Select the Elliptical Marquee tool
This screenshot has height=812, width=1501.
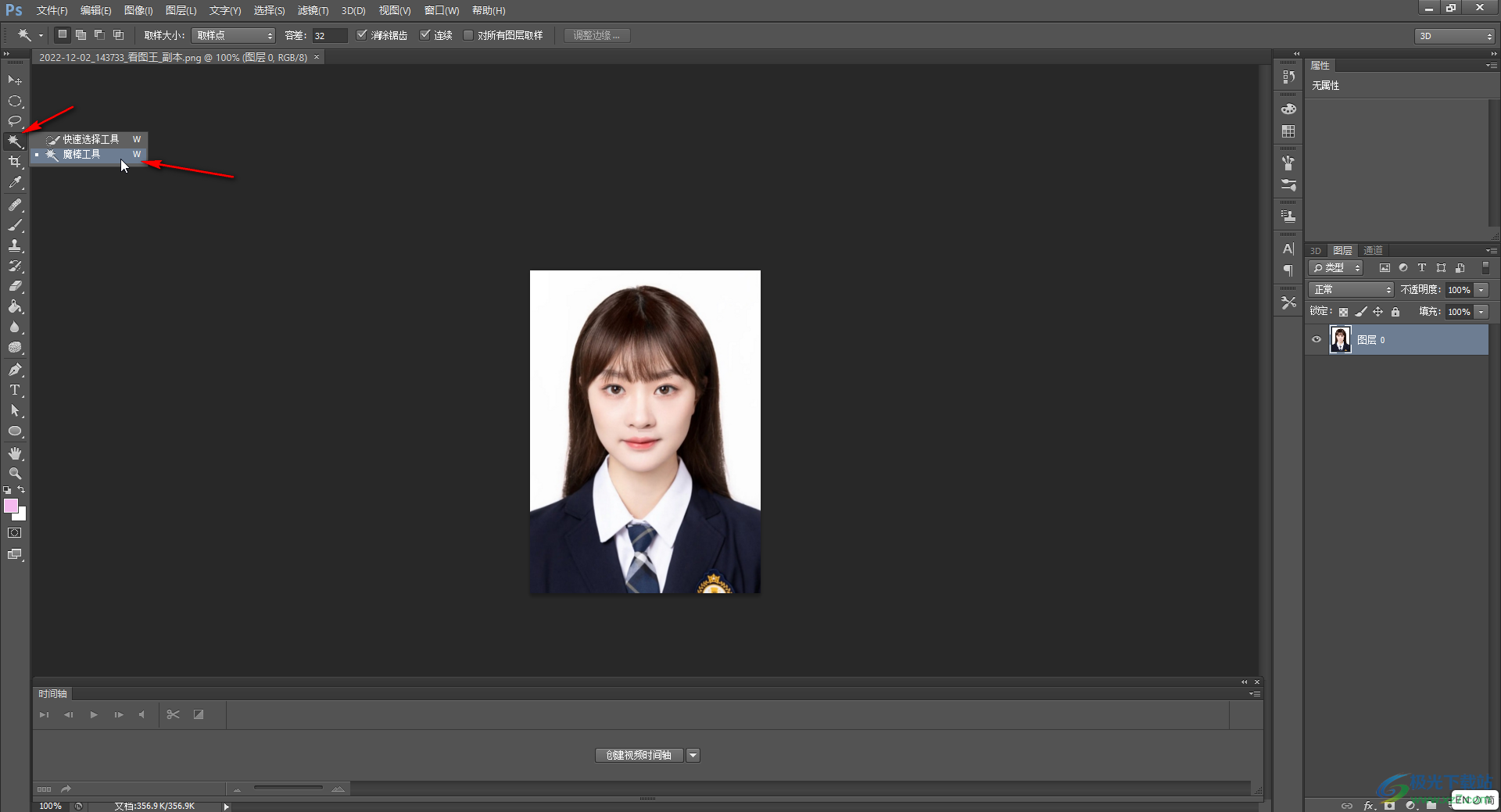(x=15, y=101)
